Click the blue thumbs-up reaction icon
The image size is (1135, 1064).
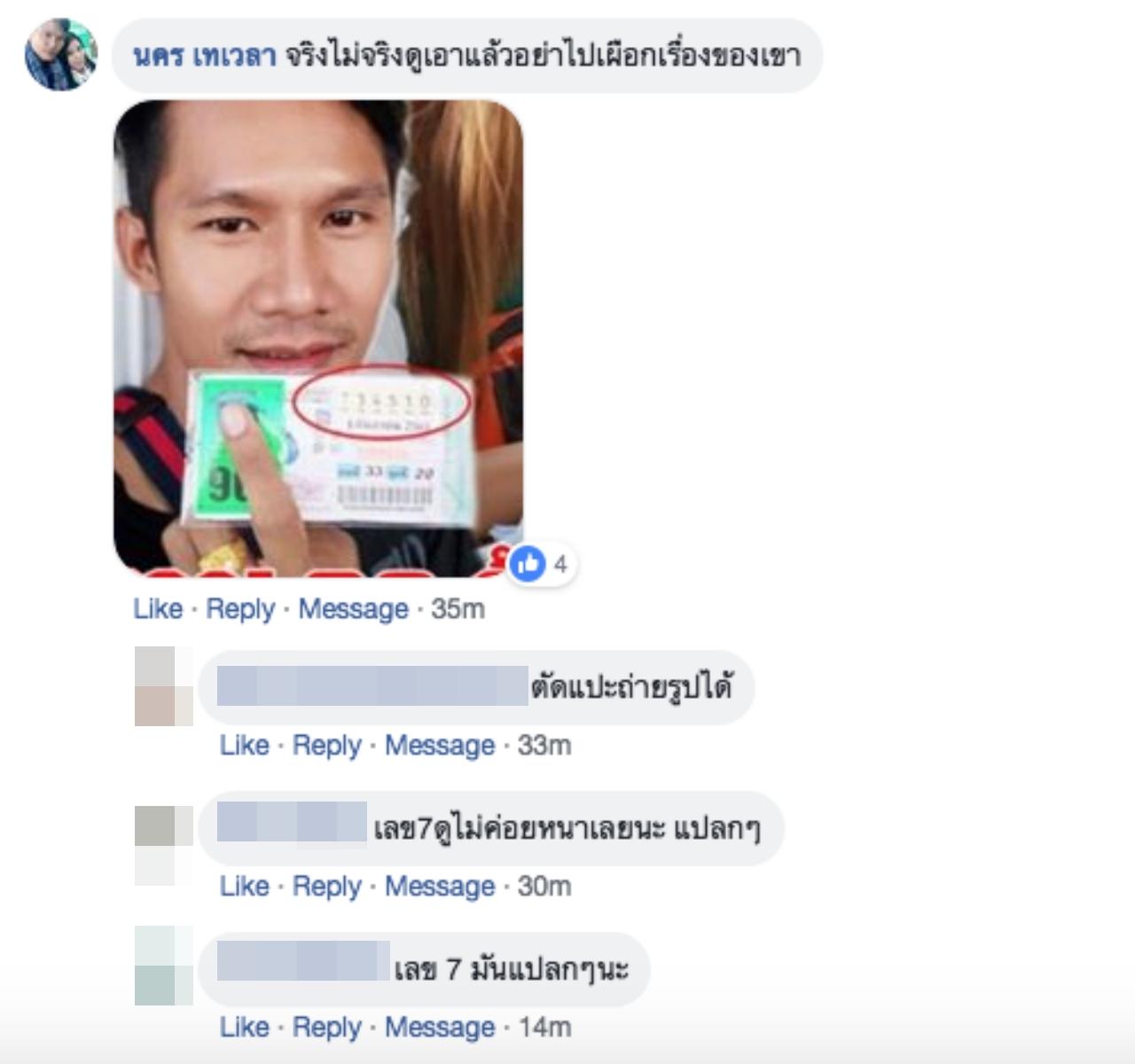point(528,564)
